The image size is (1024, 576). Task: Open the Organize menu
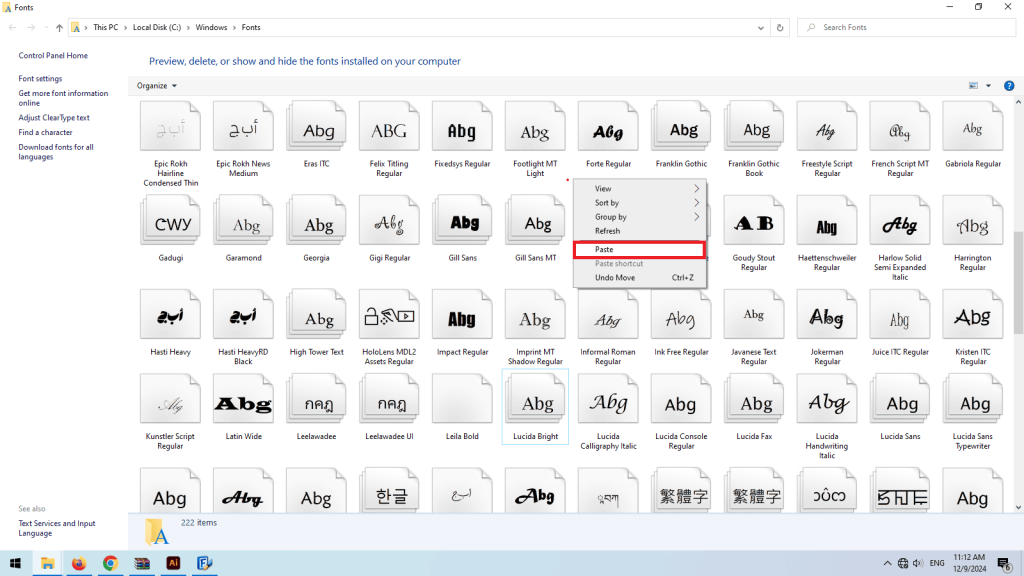pos(154,85)
